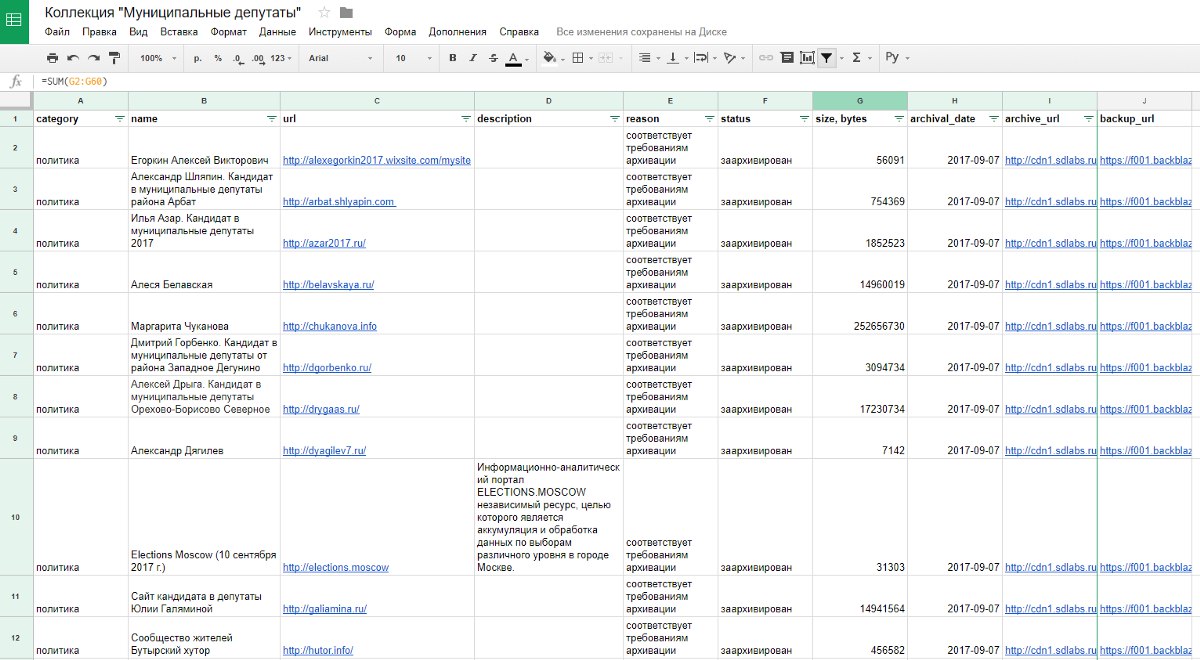Increase decimal places
The height and width of the screenshot is (660, 1200).
[259, 58]
